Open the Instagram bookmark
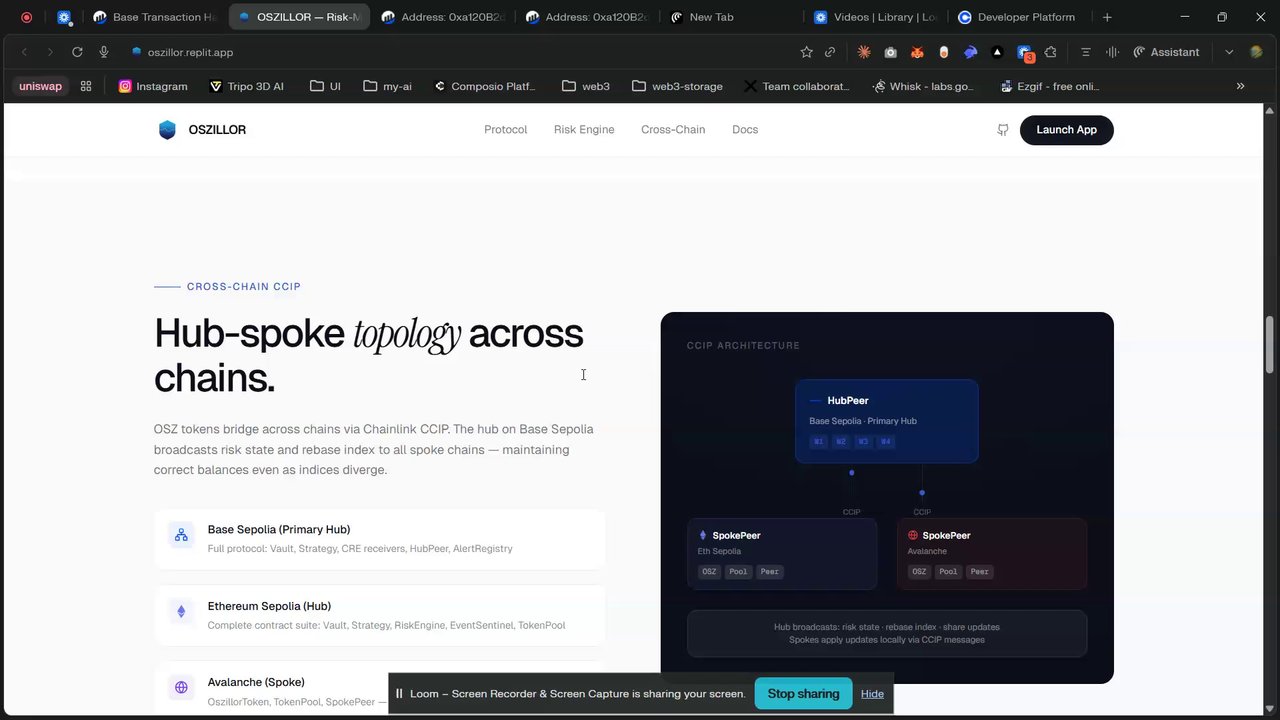Screen dimensions: 1280x720 153,86
